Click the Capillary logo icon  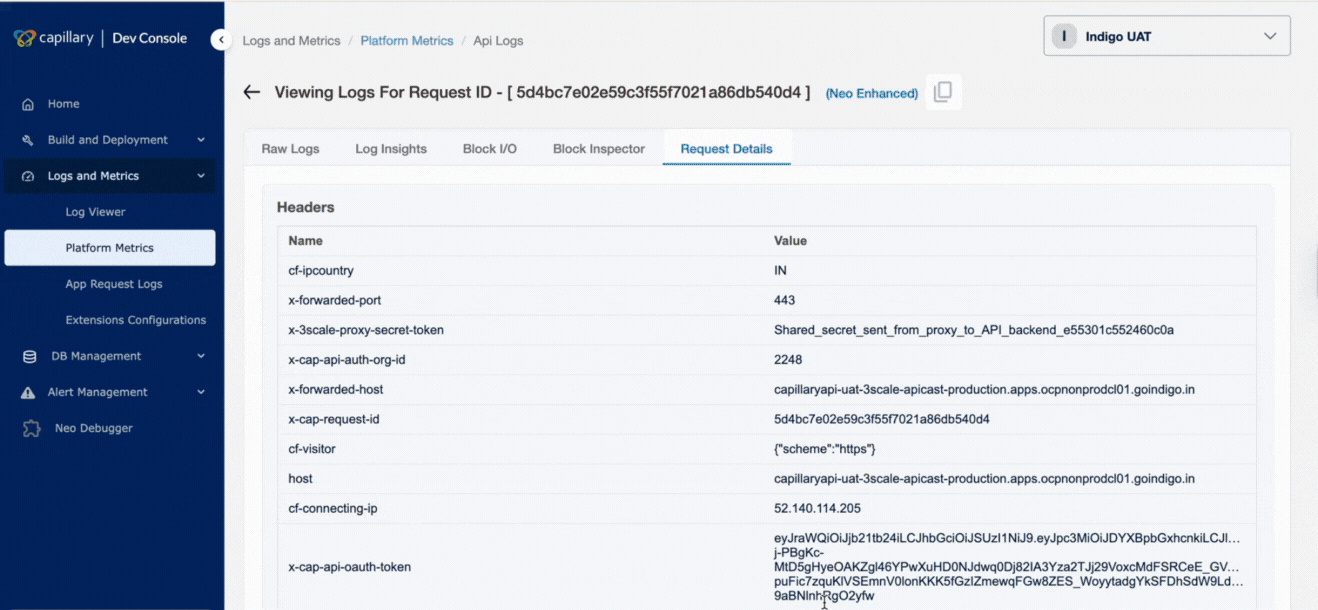(25, 38)
